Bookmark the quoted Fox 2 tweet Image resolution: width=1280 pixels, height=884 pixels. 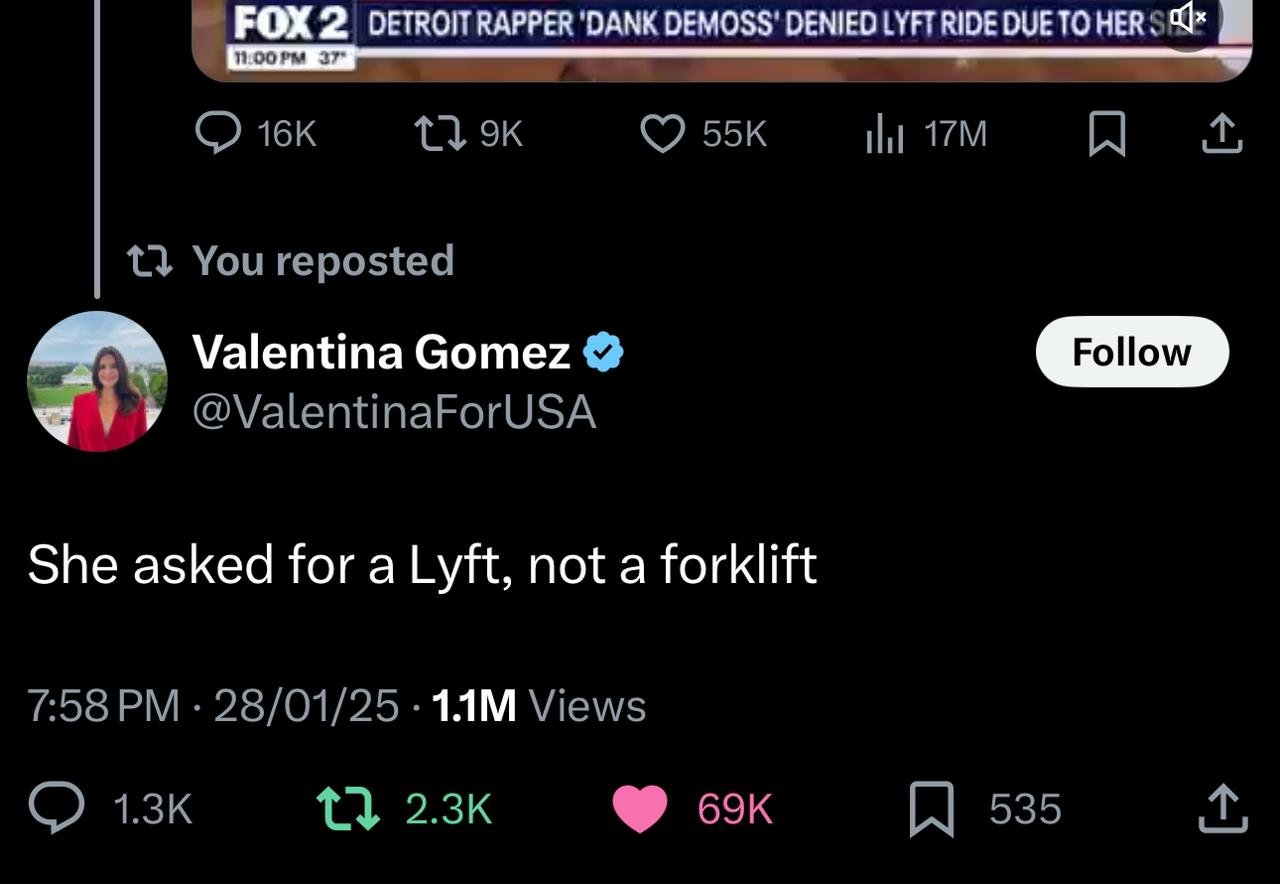click(1106, 135)
